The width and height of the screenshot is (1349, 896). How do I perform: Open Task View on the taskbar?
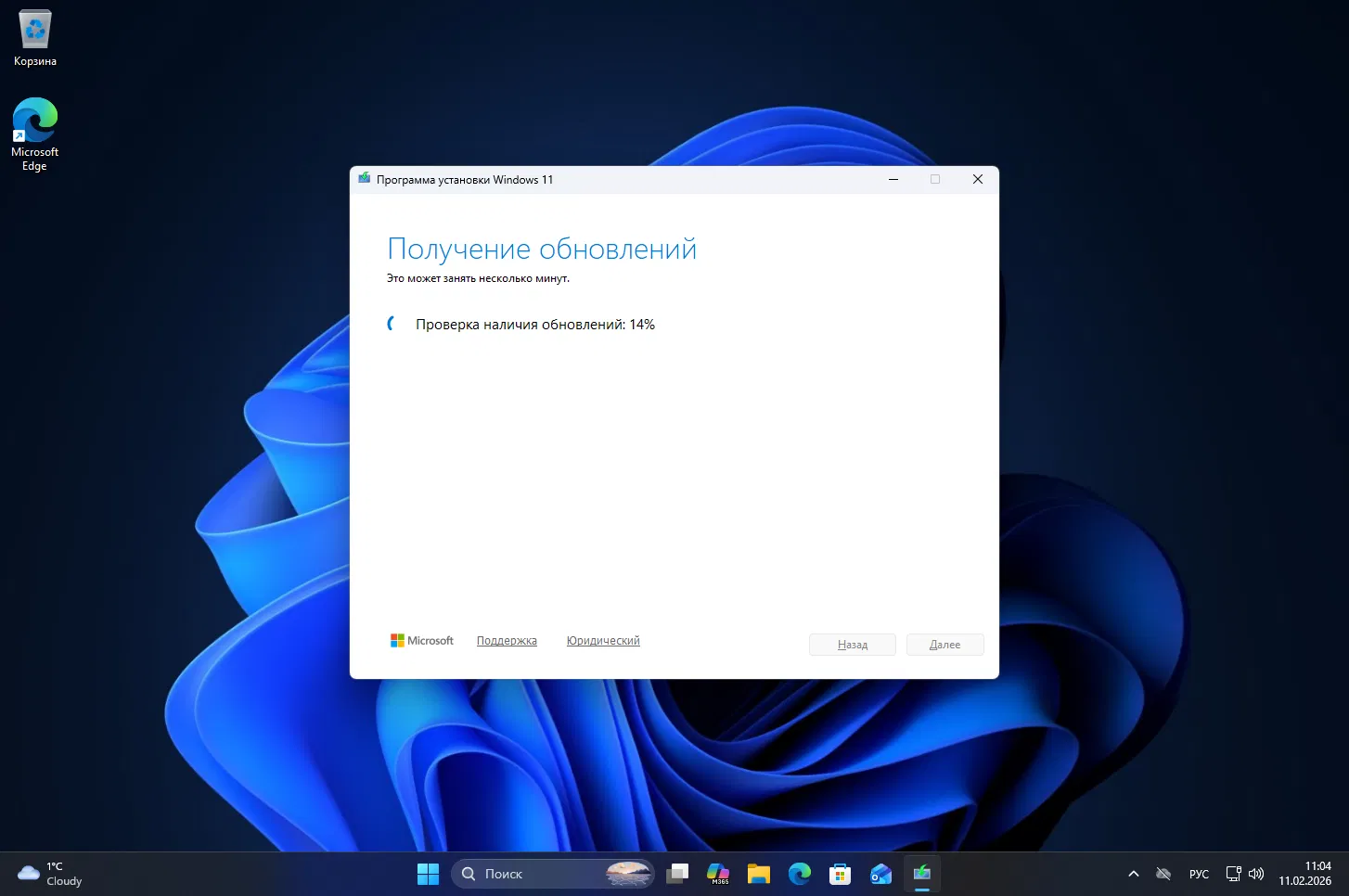[677, 874]
